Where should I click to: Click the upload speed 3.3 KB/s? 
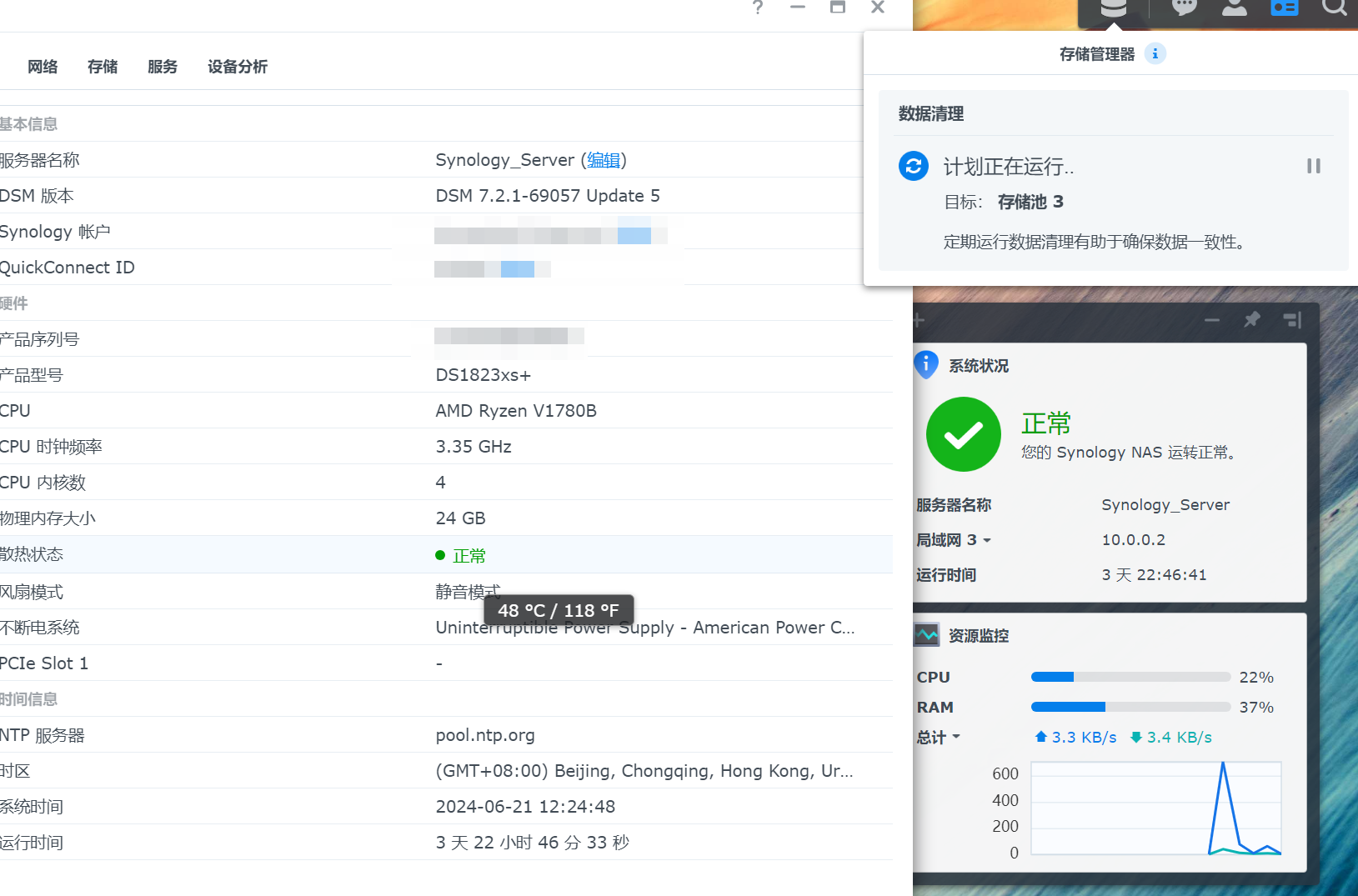point(1075,737)
